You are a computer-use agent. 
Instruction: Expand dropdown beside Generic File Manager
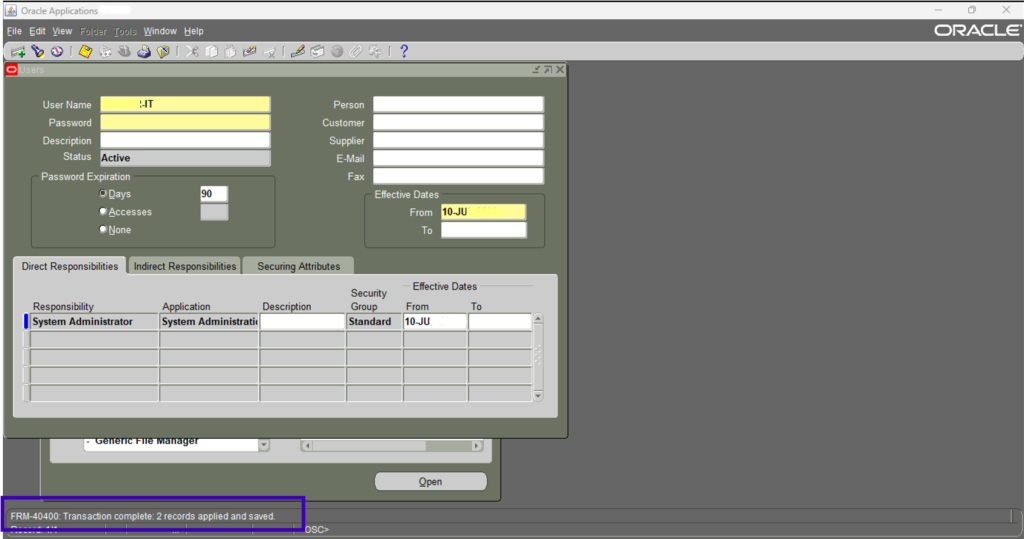(x=264, y=445)
